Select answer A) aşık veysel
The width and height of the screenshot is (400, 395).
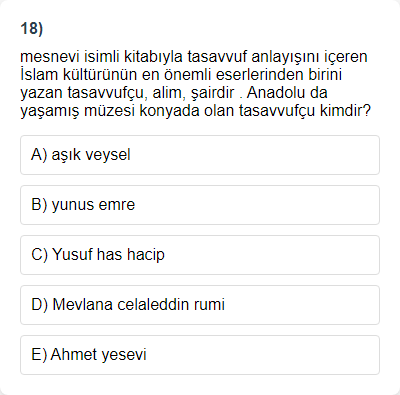tap(200, 155)
